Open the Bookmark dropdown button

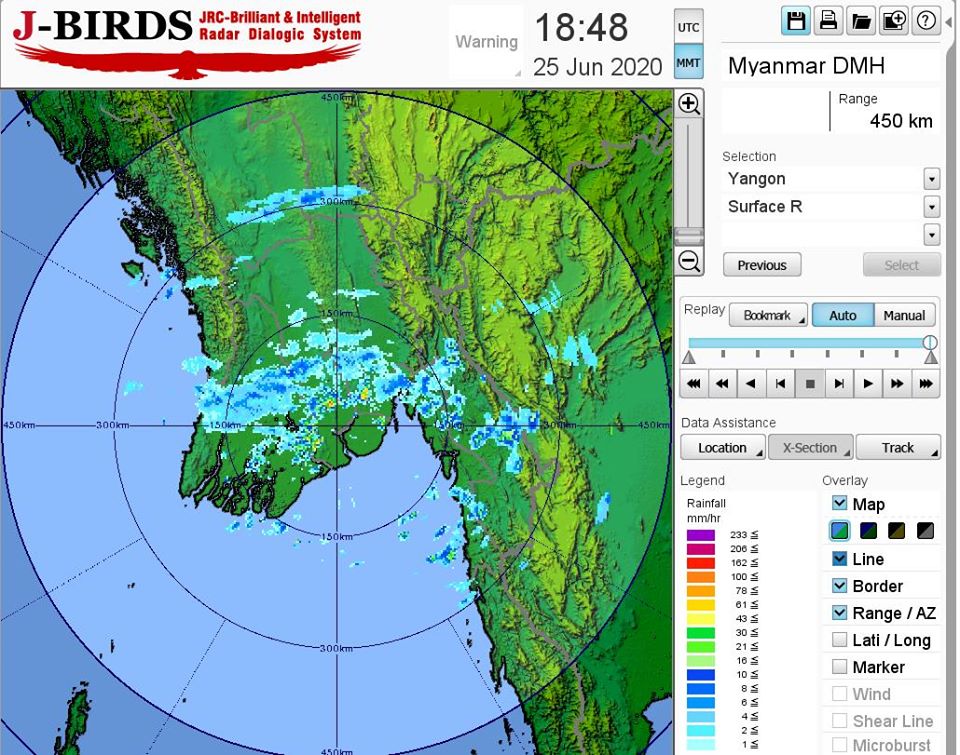tap(767, 315)
